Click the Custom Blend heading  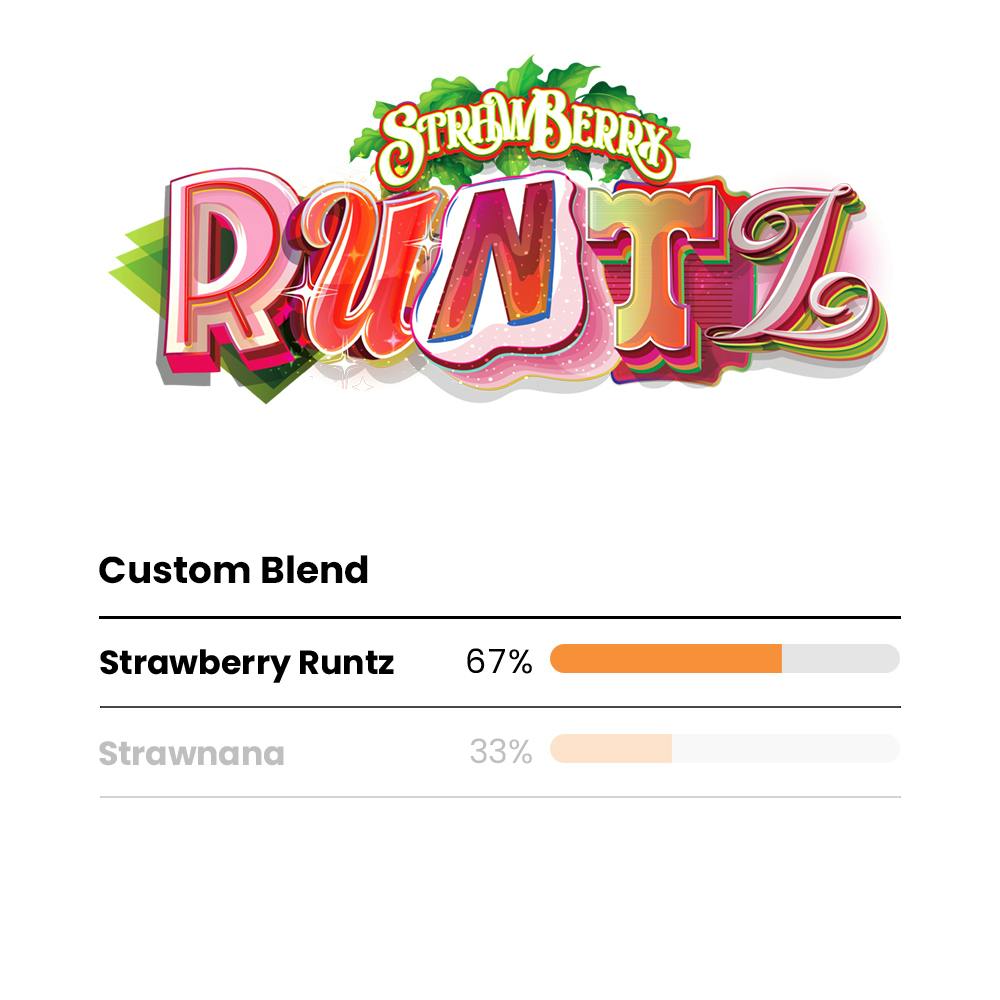[x=233, y=570]
